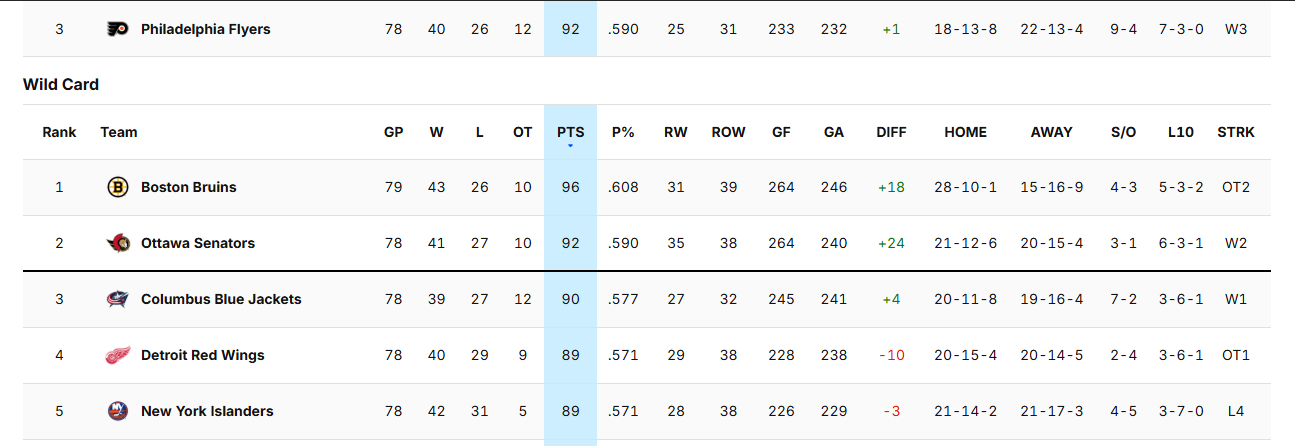This screenshot has height=446, width=1295.
Task: Sort by the ROW column header
Action: click(728, 132)
